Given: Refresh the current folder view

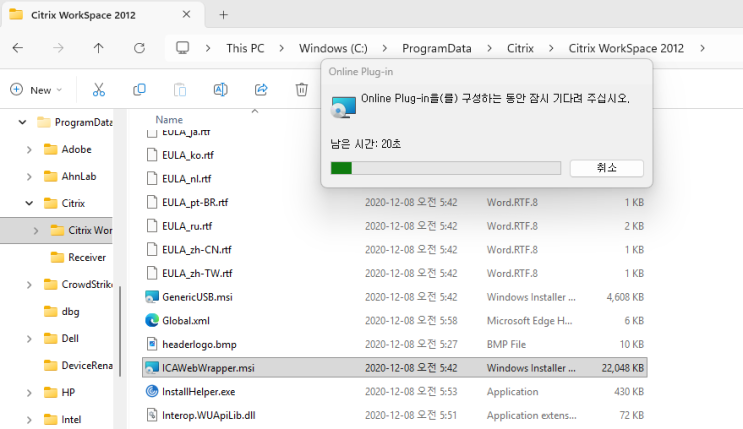Looking at the screenshot, I should coord(139,48).
